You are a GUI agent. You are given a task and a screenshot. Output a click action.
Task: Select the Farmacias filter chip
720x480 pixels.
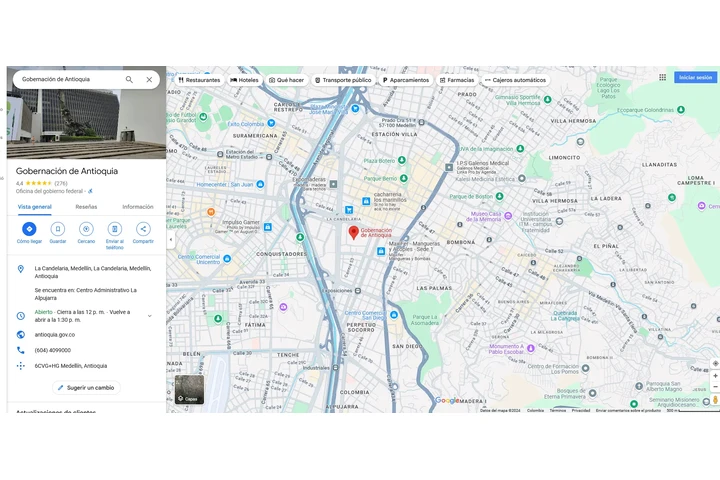(x=457, y=80)
